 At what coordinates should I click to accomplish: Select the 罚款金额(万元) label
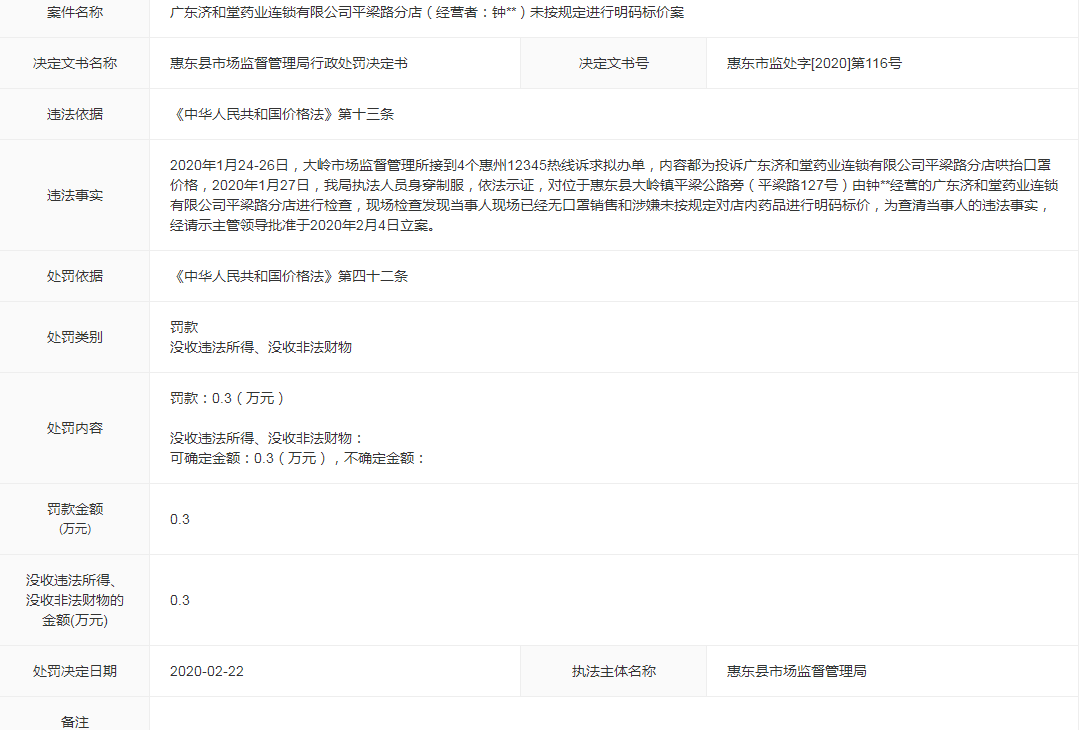74,519
